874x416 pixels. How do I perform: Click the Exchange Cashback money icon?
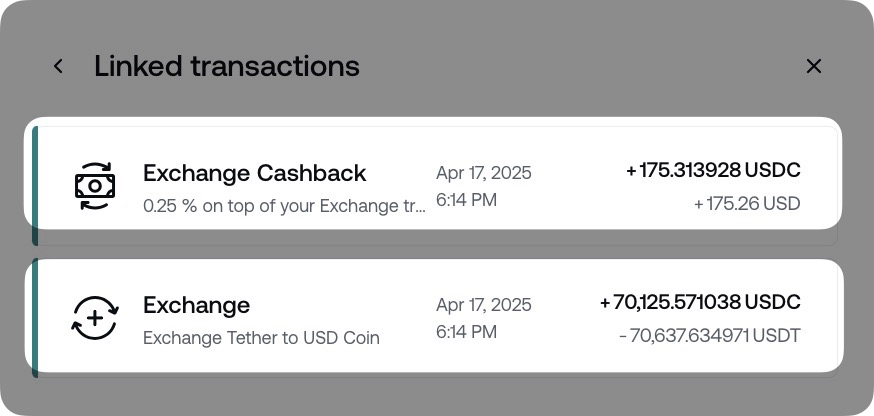(x=95, y=186)
